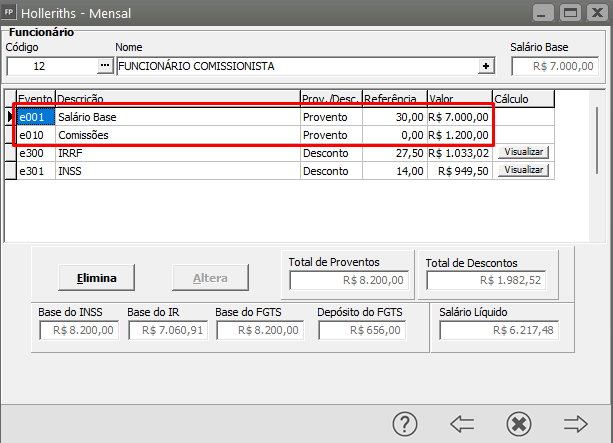The width and height of the screenshot is (613, 443).
Task: Click Visualizar for the INSS row
Action: [x=525, y=170]
